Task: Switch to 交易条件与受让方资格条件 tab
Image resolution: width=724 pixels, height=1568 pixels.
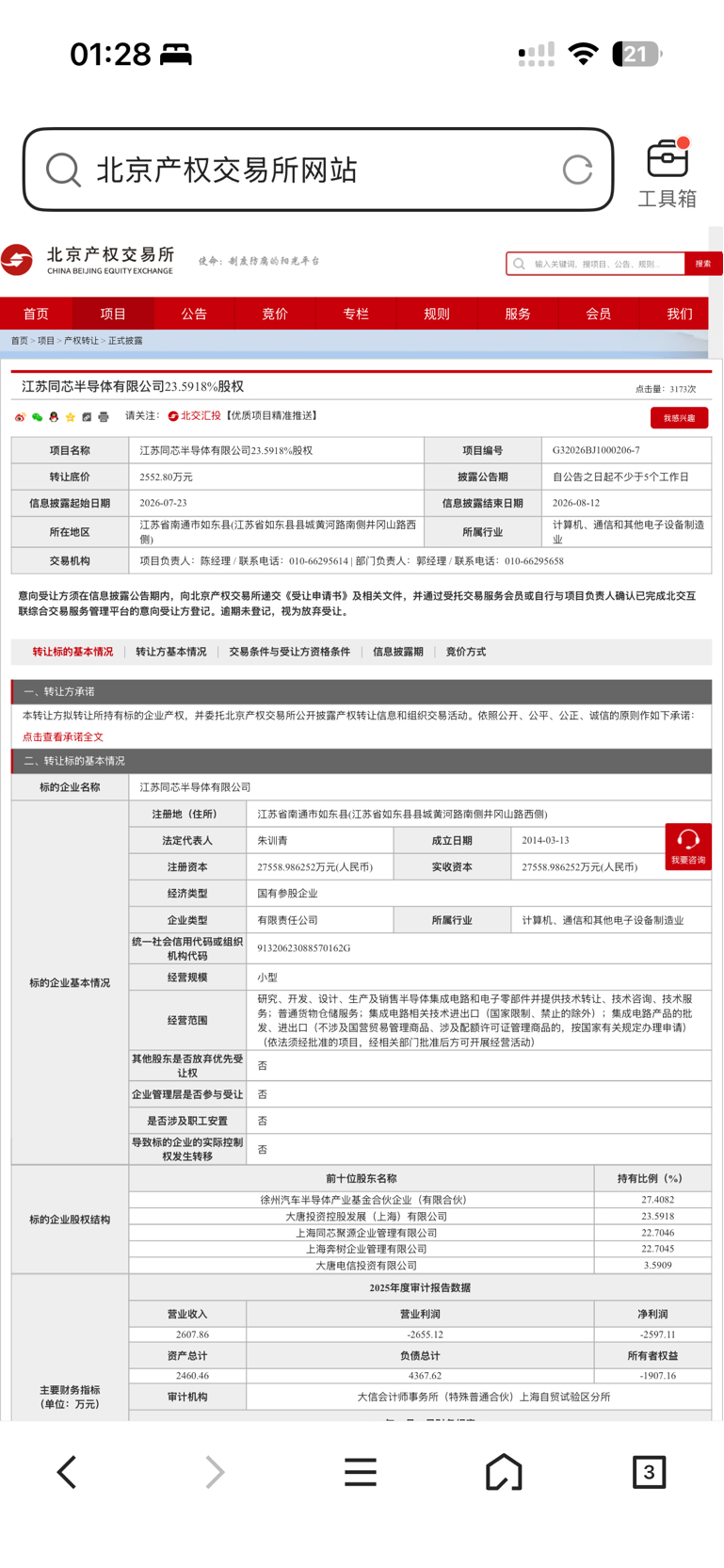Action: (290, 652)
